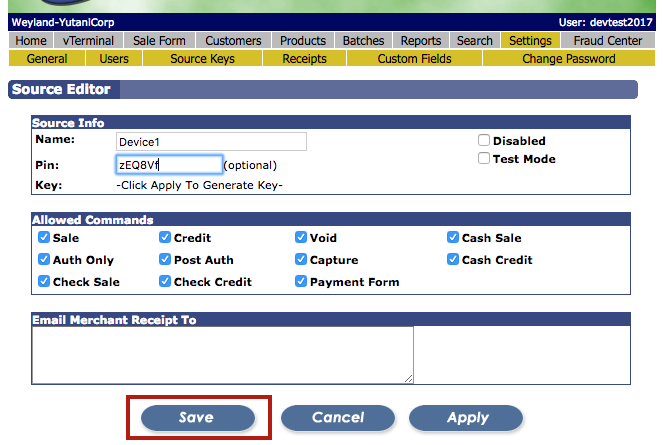663x445 pixels.
Task: Enable the Disabled checkbox
Action: coord(484,141)
